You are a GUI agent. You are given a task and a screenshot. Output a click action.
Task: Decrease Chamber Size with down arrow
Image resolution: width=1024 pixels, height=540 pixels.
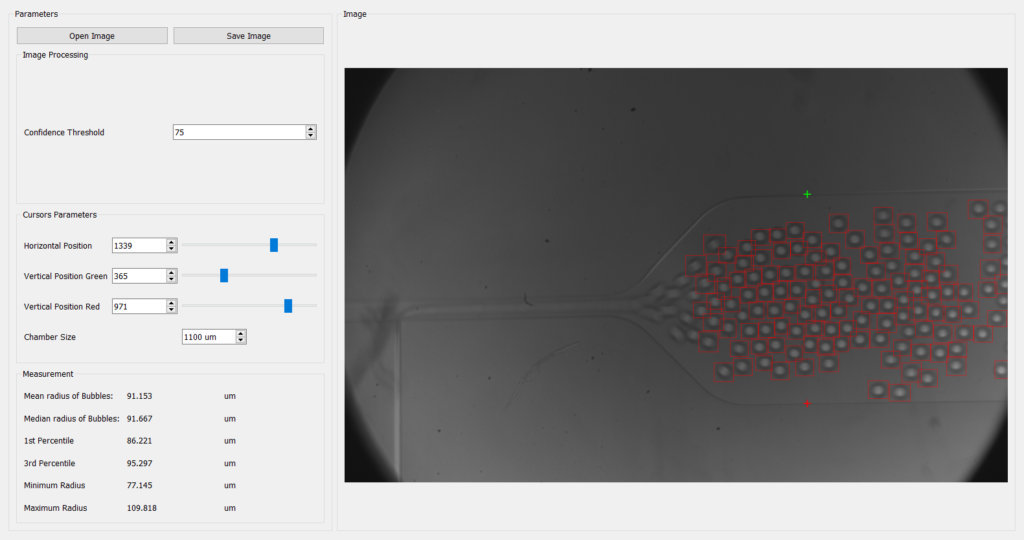241,341
